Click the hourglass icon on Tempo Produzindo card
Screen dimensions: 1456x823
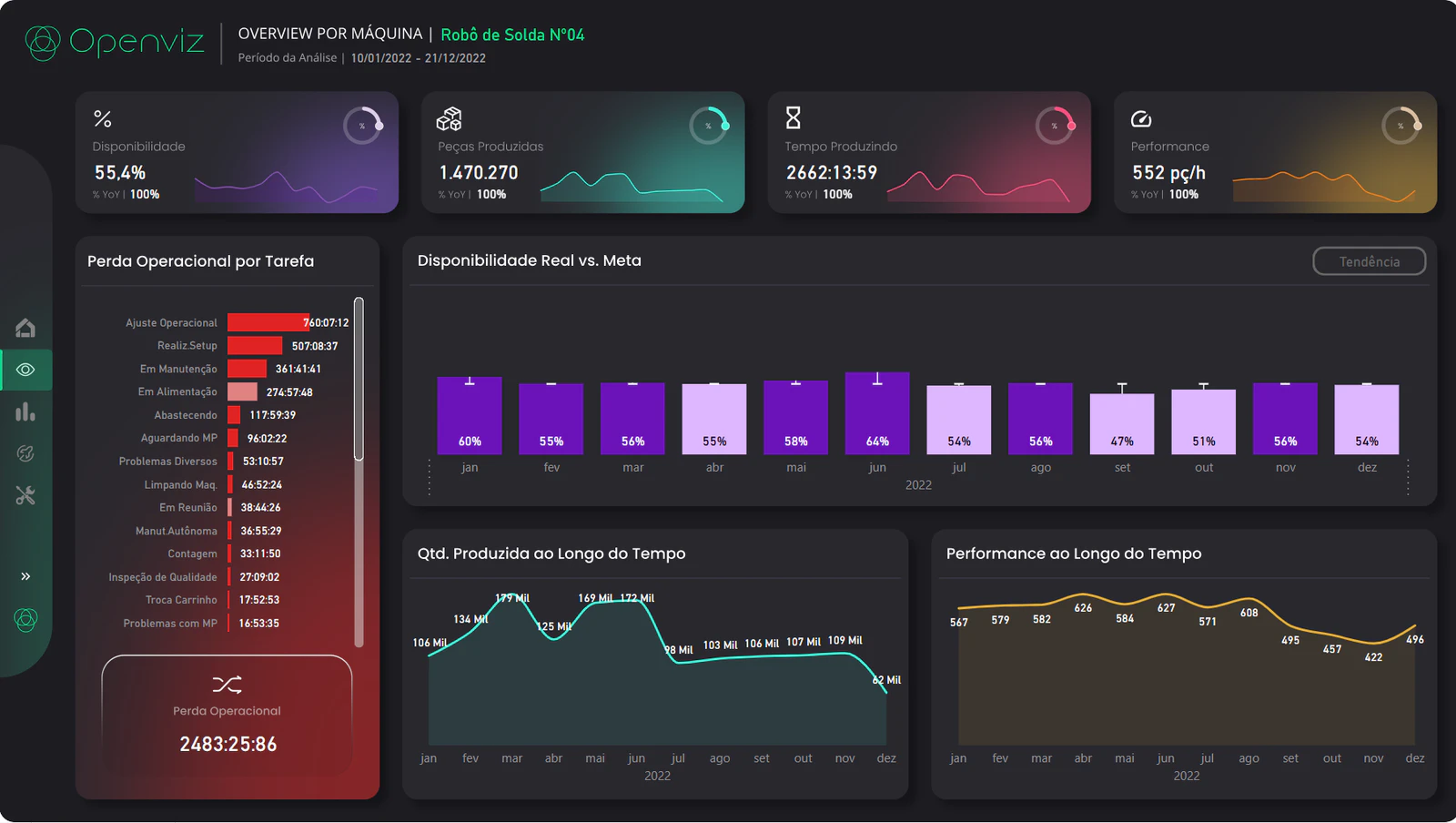tap(794, 117)
